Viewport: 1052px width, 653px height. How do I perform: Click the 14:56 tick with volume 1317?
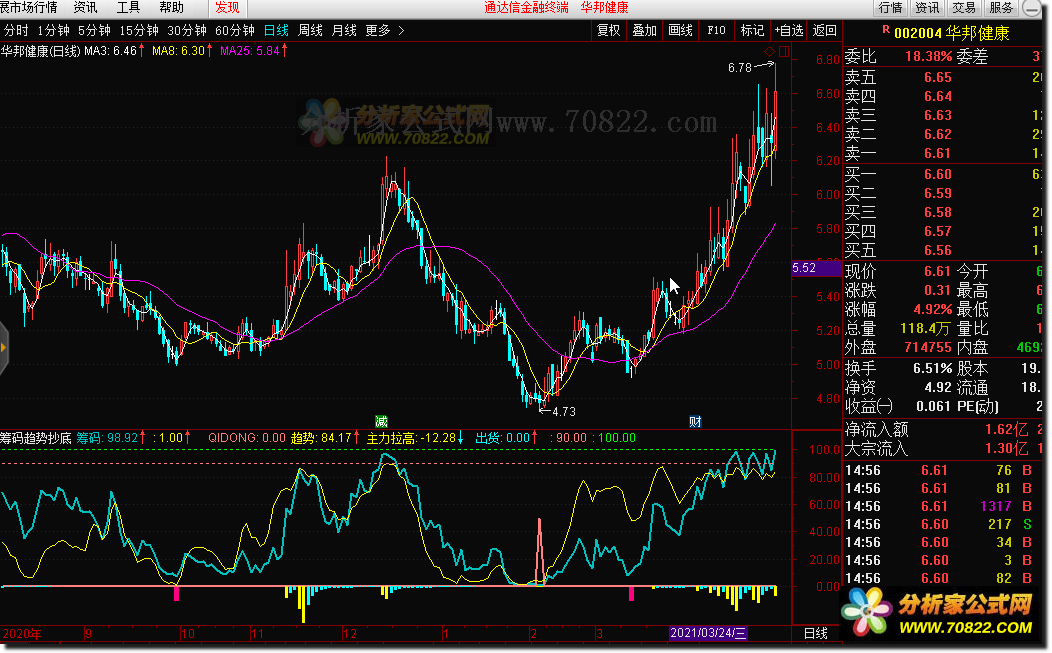pos(943,507)
